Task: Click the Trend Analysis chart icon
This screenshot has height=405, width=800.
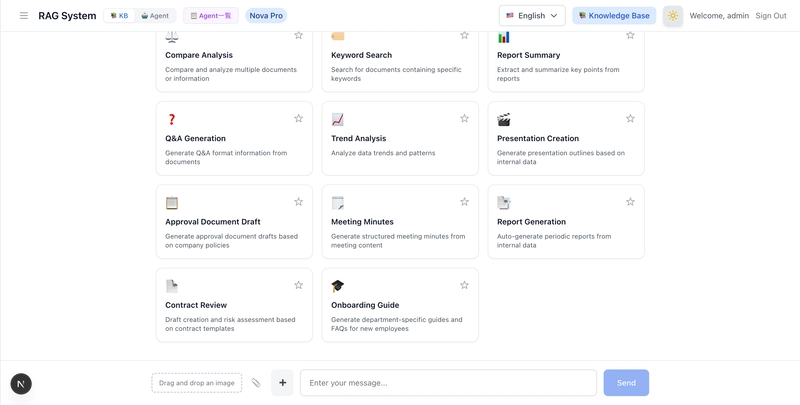Action: 337,120
